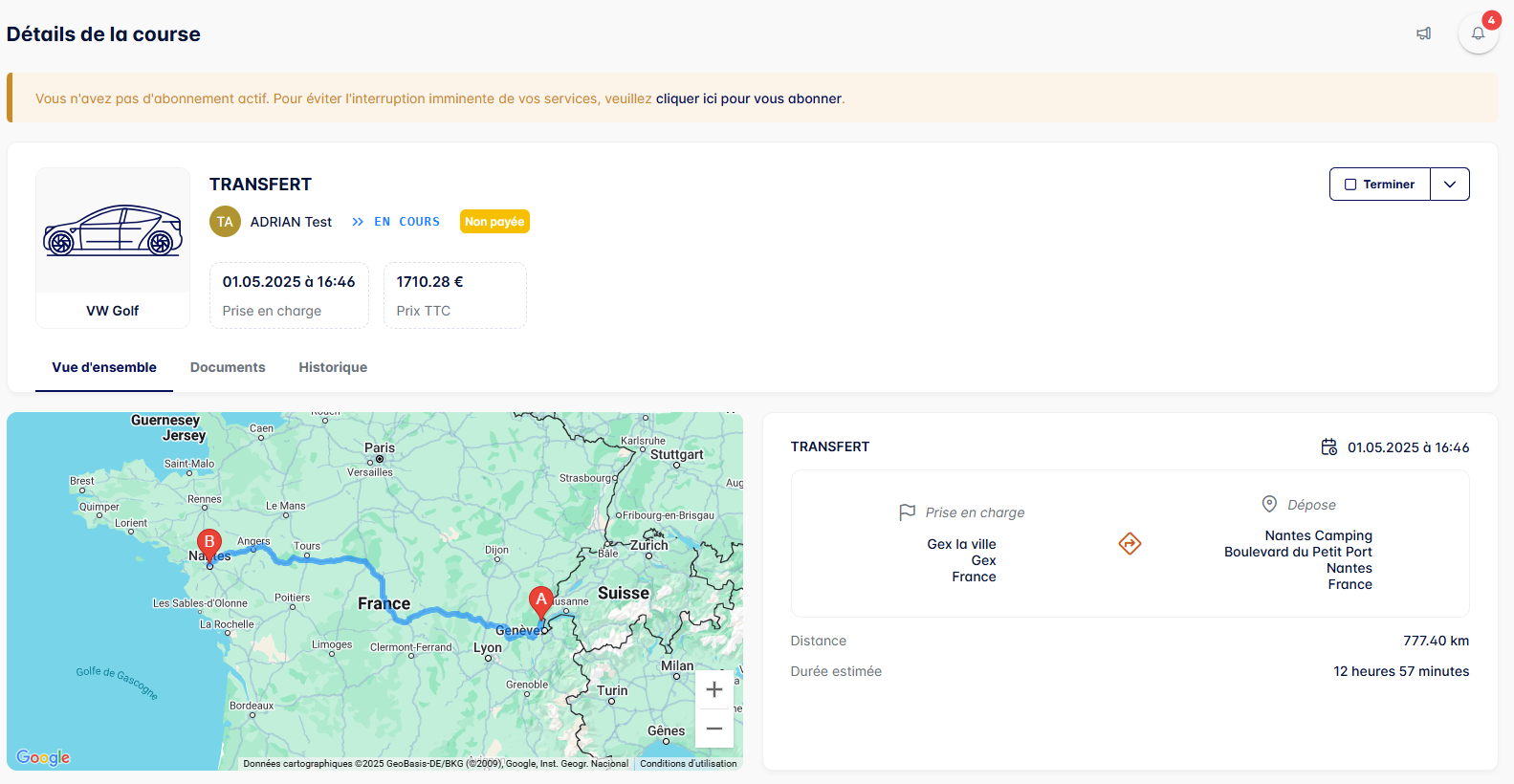Screen dimensions: 1514x784
Task: Open the notifications bell with 4 badge
Action: coord(1478,33)
